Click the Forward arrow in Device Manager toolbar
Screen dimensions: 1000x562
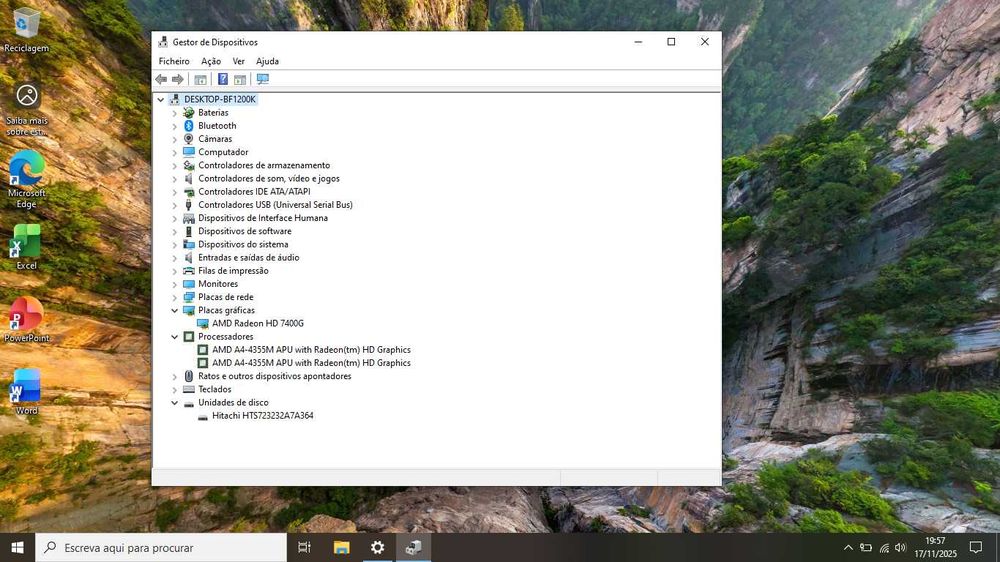[178, 79]
